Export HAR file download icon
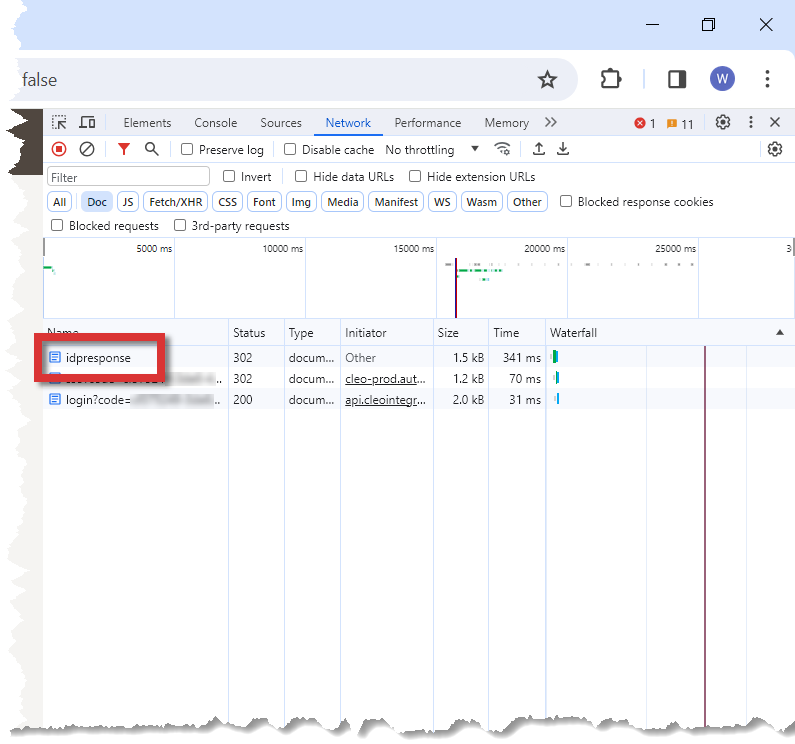Viewport: 795px width, 744px height. tap(563, 149)
